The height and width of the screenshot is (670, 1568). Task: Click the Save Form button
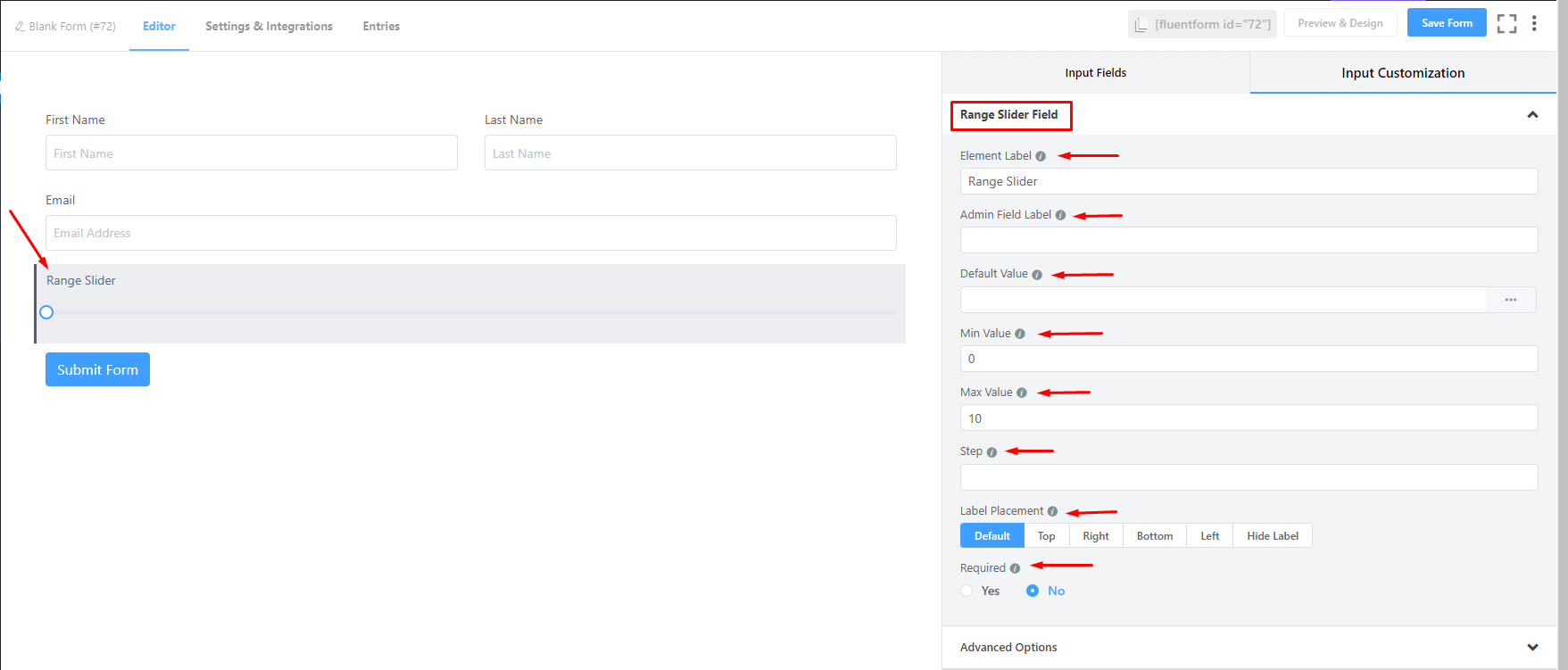(1446, 23)
